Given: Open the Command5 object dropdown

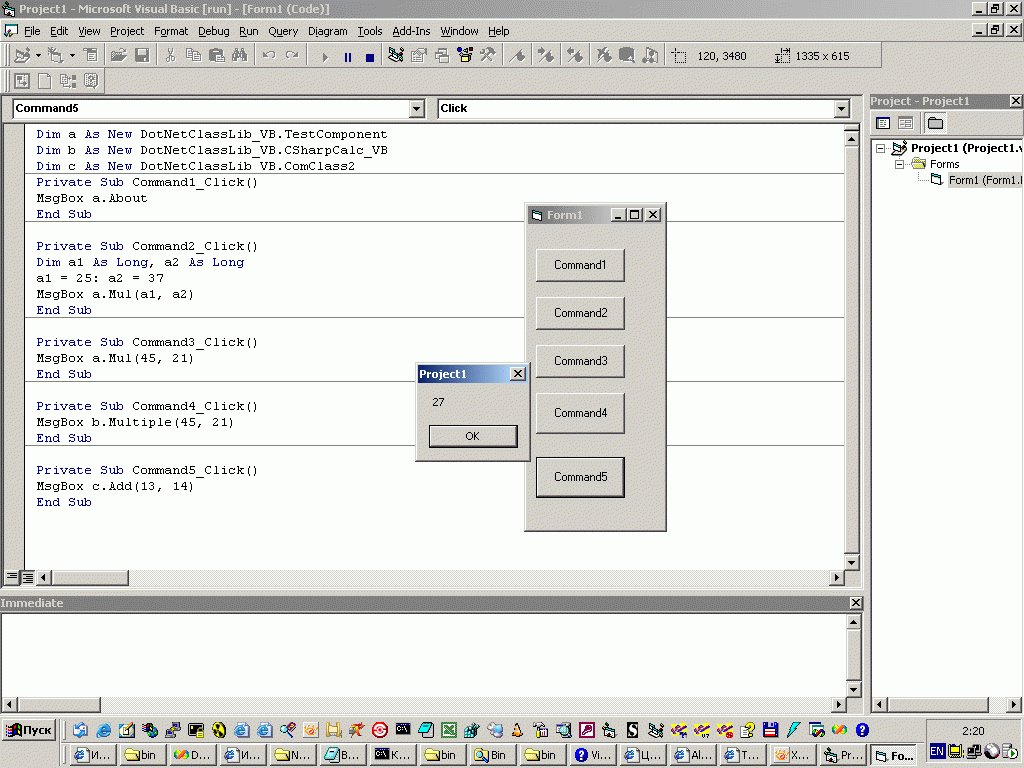Looking at the screenshot, I should pos(417,108).
